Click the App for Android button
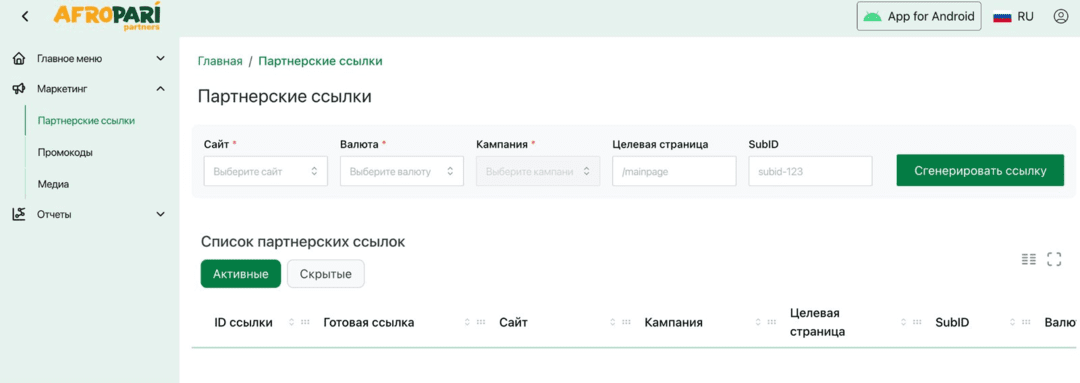The image size is (1080, 383). 919,17
